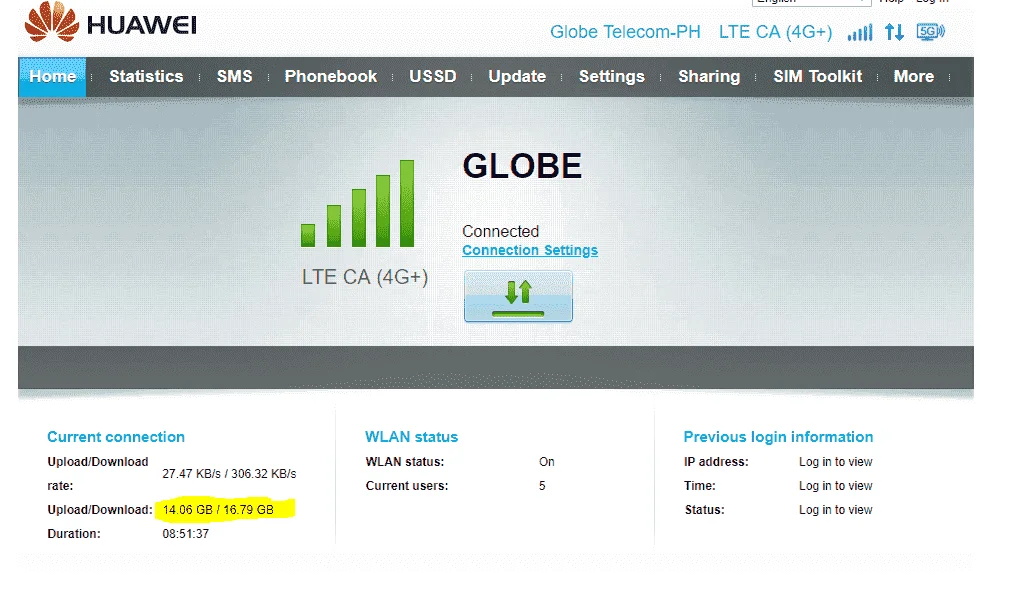Click the Duration label
Screen dimensions: 1024x595
[x=74, y=534]
